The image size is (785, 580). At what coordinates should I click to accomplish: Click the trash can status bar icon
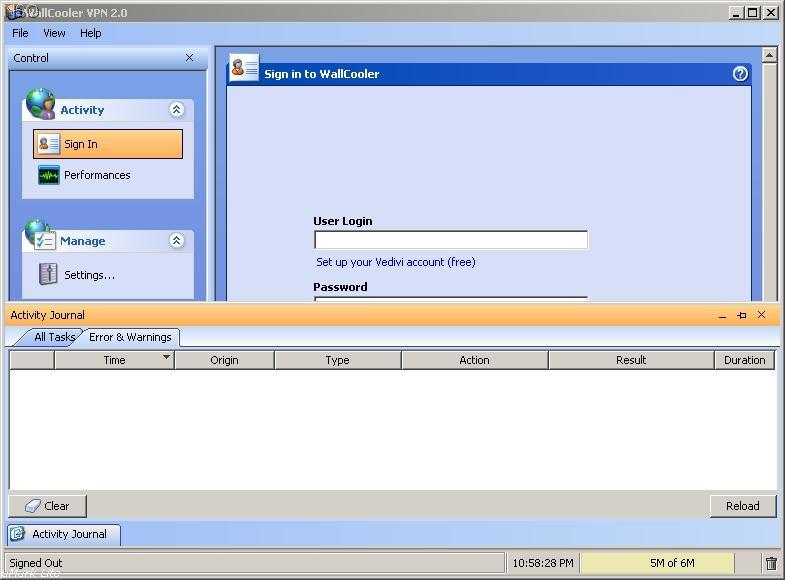pos(771,563)
